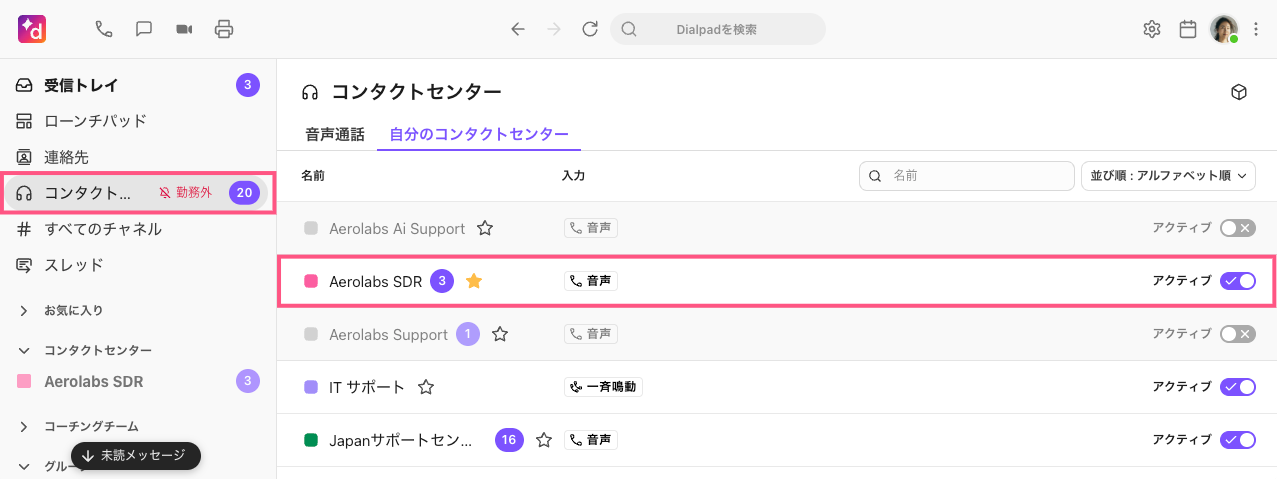Select the 自分のコンタクトセンター tab

(x=479, y=134)
